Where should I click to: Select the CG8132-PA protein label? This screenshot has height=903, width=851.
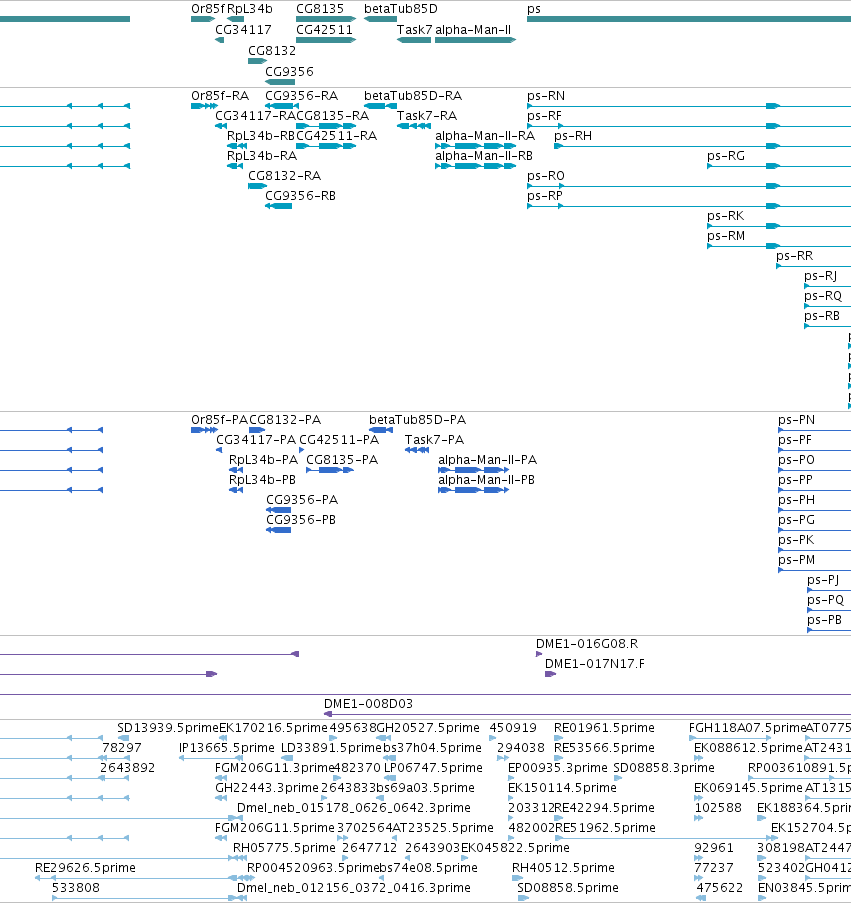[285, 420]
